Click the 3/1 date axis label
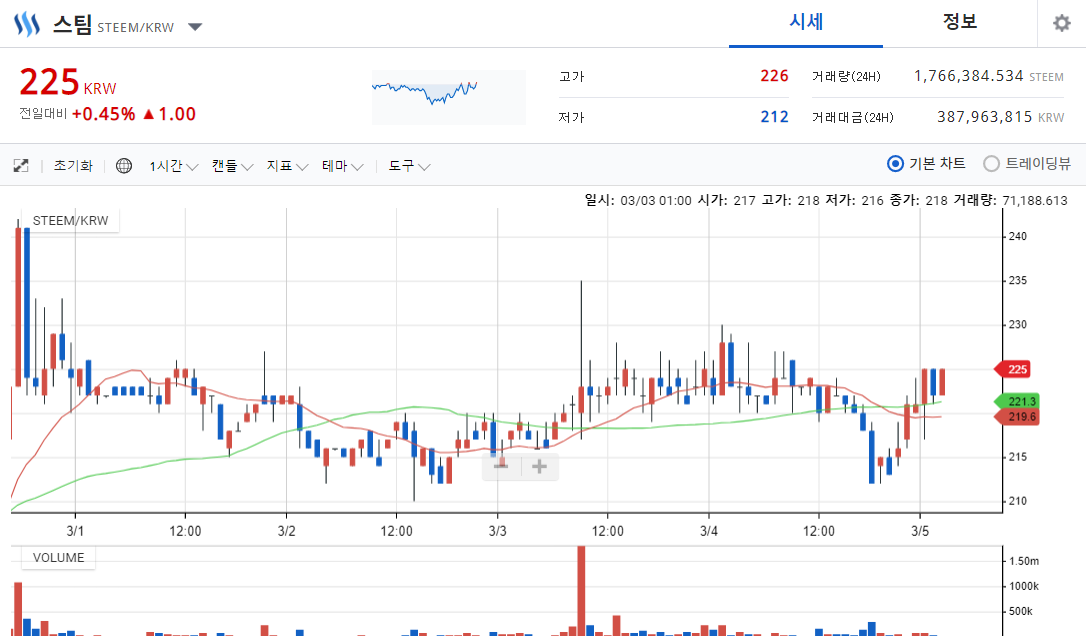The height and width of the screenshot is (638, 1086). pos(75,531)
